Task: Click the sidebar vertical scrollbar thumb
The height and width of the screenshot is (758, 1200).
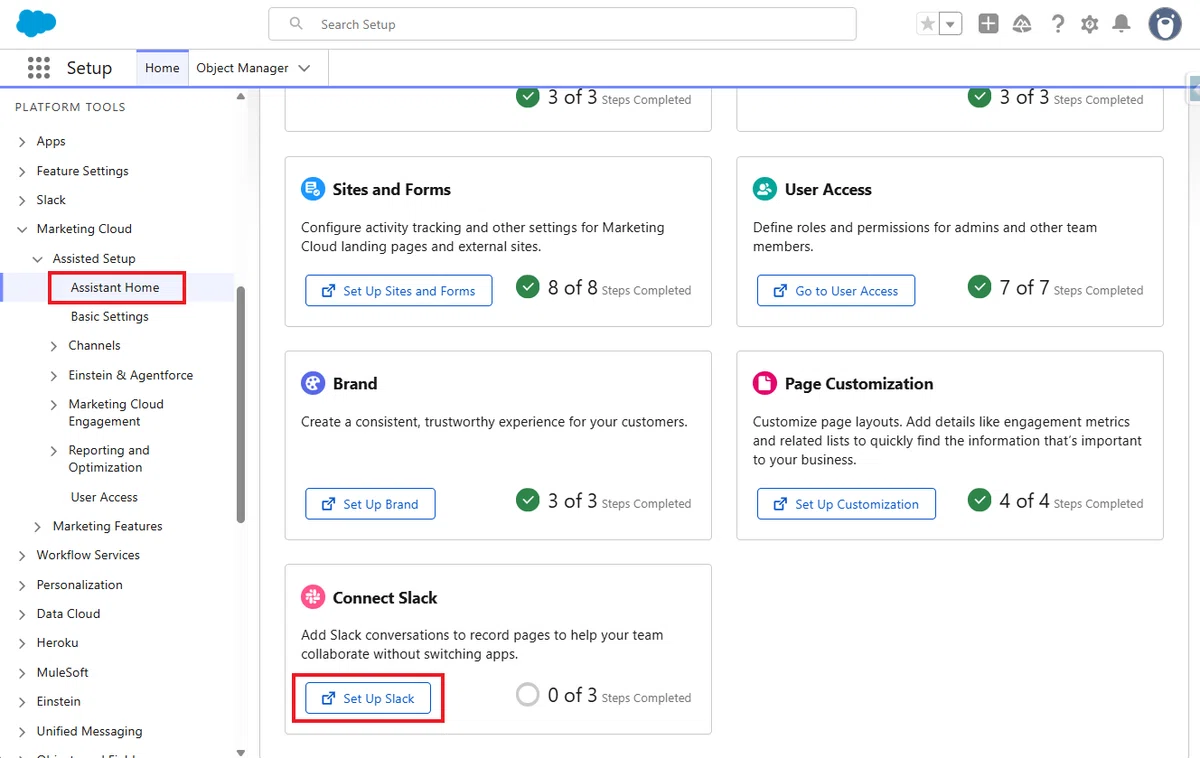Action: click(x=240, y=405)
